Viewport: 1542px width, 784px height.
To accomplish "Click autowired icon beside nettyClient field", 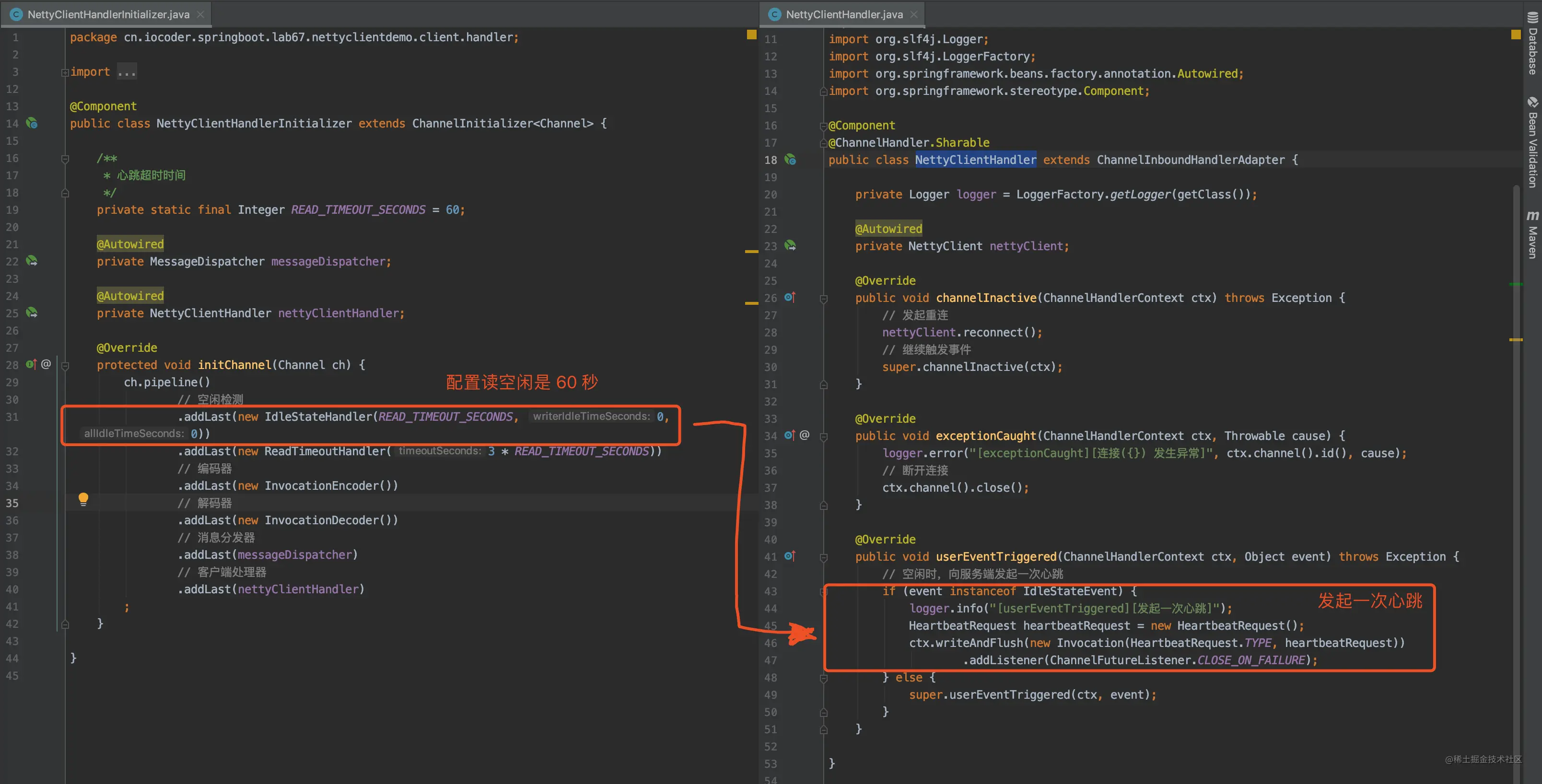I will [x=790, y=246].
